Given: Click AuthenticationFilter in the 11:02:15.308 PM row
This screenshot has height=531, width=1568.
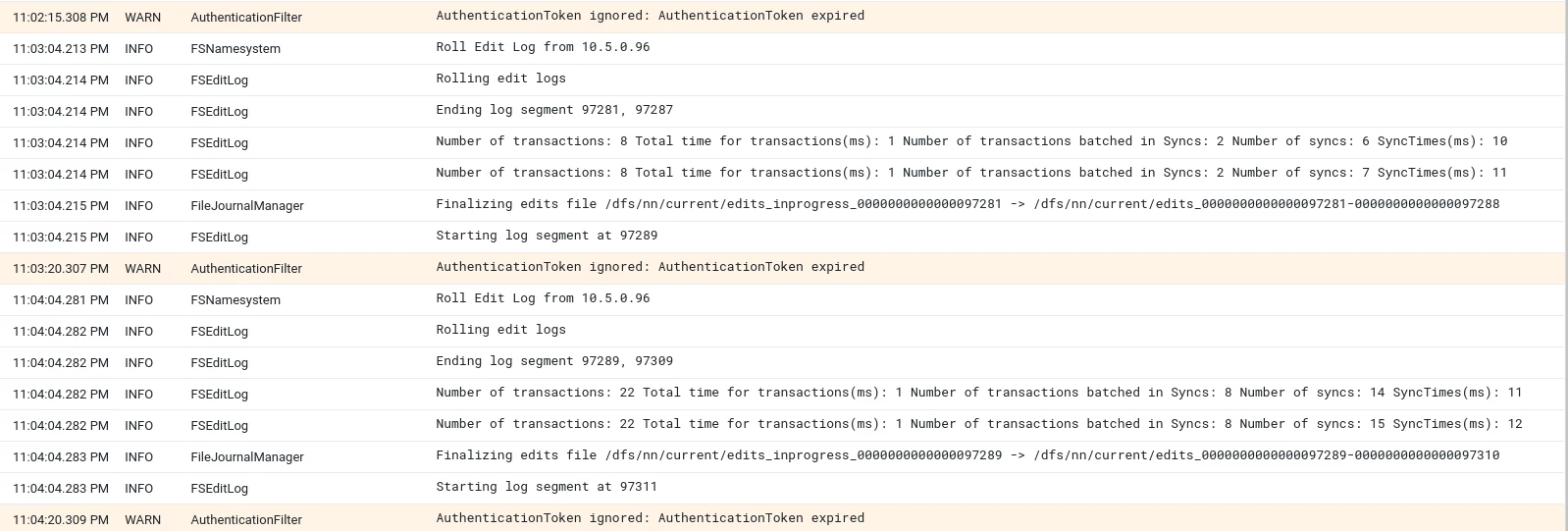Looking at the screenshot, I should (x=246, y=18).
